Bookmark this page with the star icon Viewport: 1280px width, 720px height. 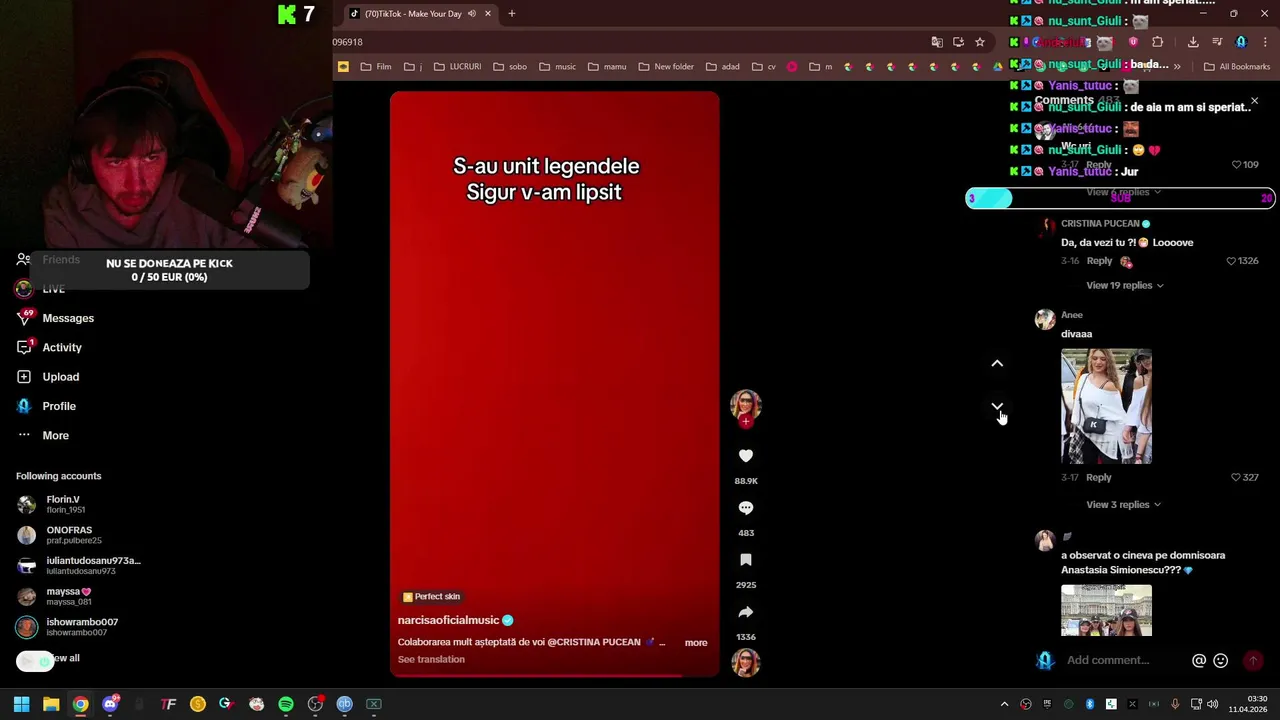980,42
